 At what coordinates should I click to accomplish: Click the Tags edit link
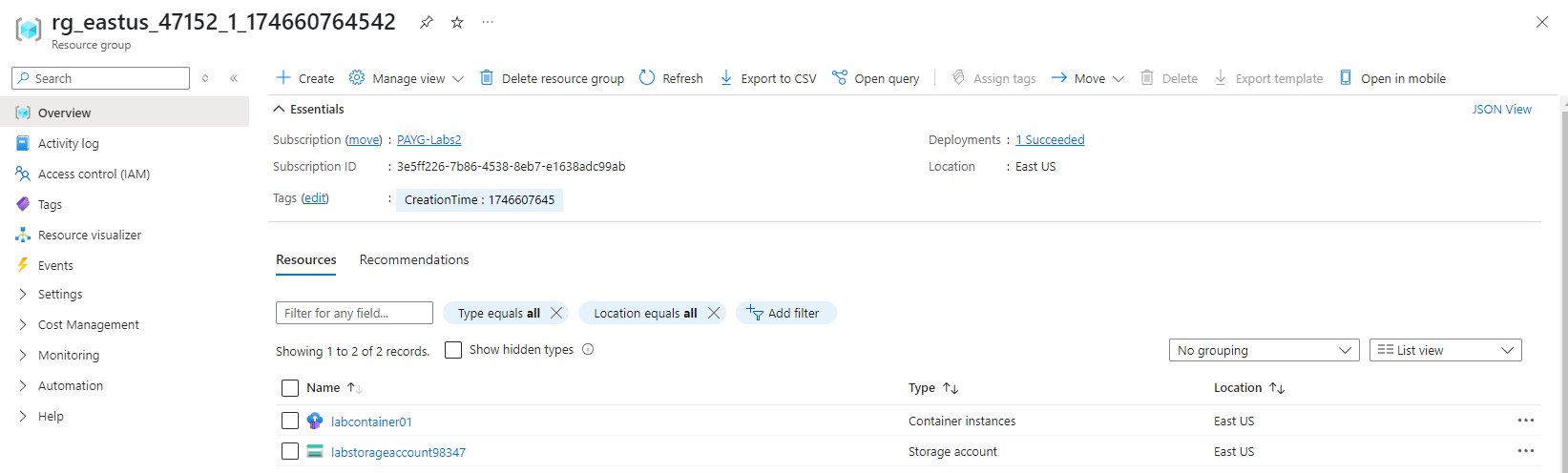point(315,198)
